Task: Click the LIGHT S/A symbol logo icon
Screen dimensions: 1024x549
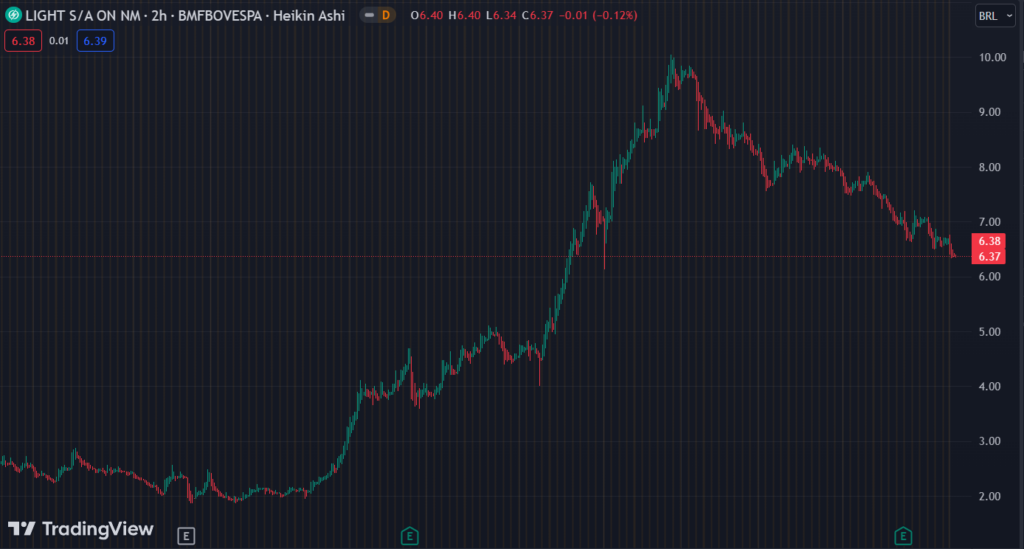Action: 13,15
